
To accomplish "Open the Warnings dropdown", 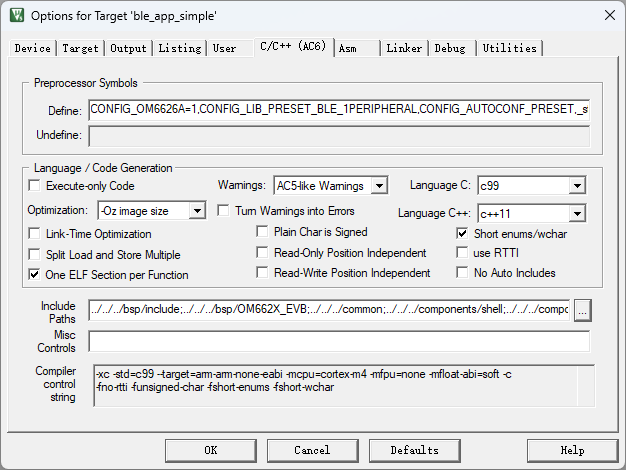I will coord(331,186).
